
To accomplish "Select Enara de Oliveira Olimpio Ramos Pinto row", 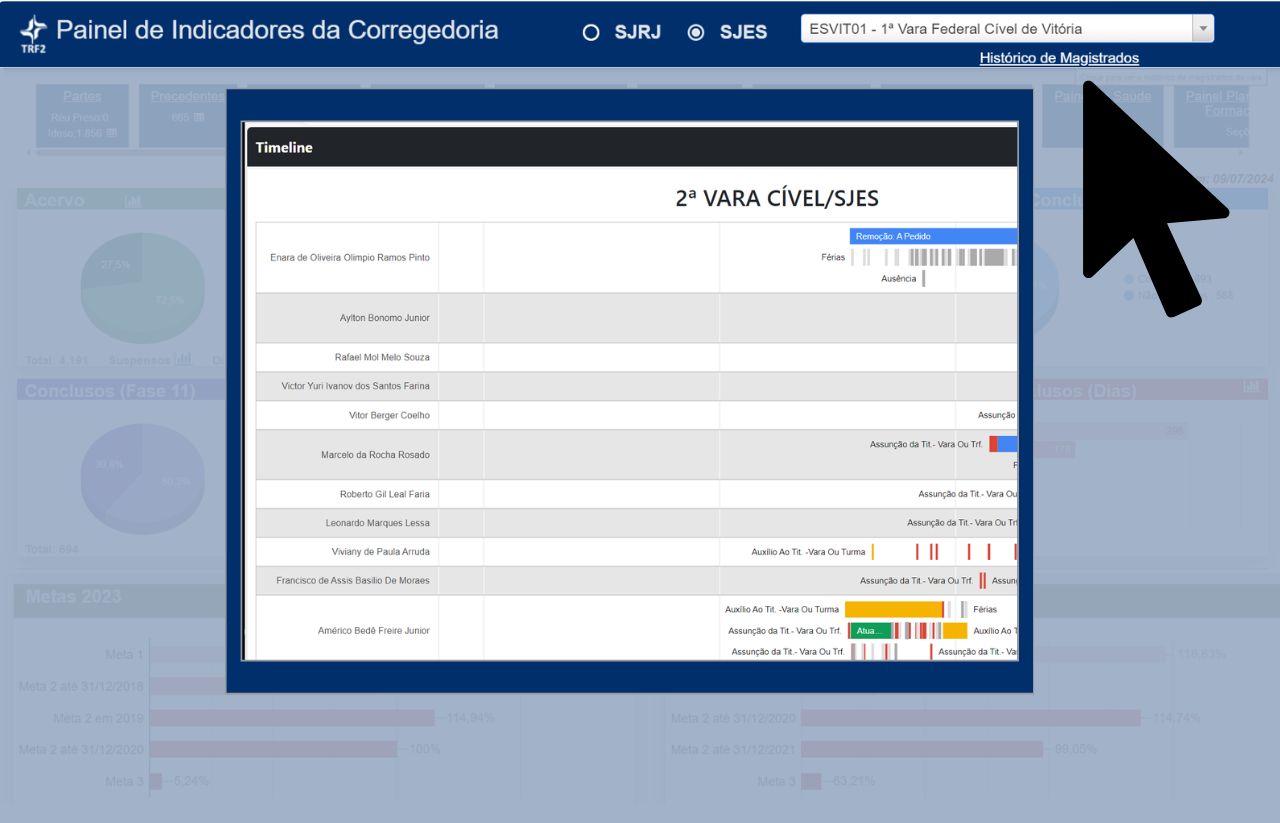I will point(349,257).
